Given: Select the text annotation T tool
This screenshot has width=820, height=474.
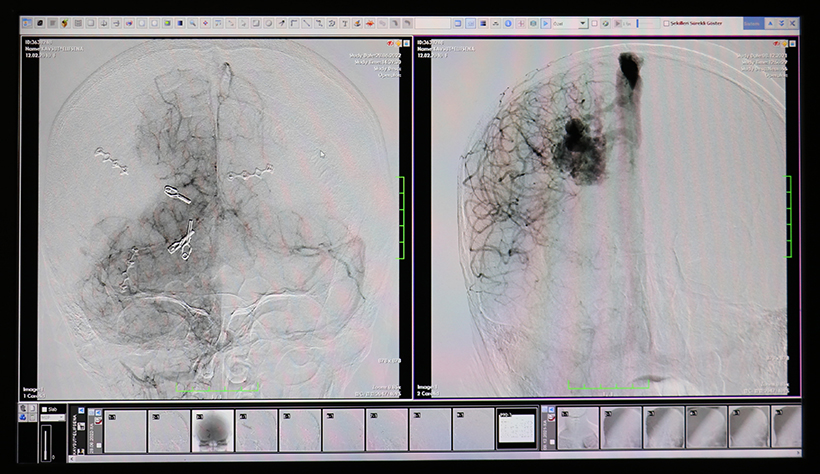Looking at the screenshot, I should 345,24.
